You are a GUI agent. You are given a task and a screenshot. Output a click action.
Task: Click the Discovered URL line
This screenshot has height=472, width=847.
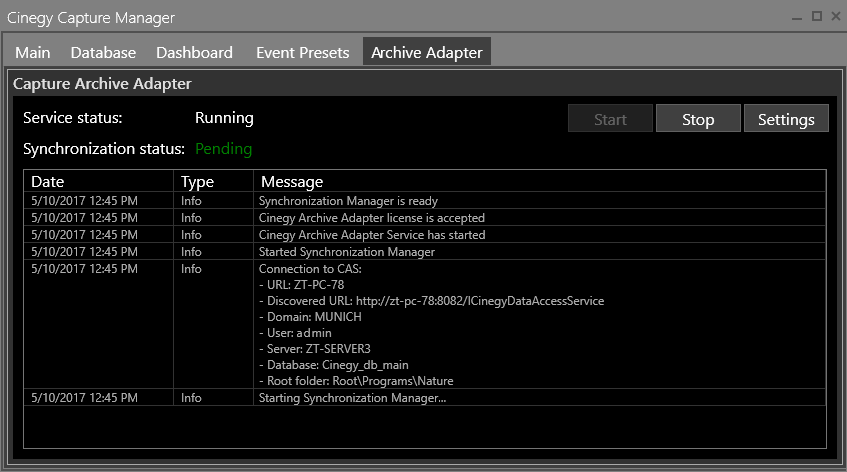pyautogui.click(x=431, y=301)
